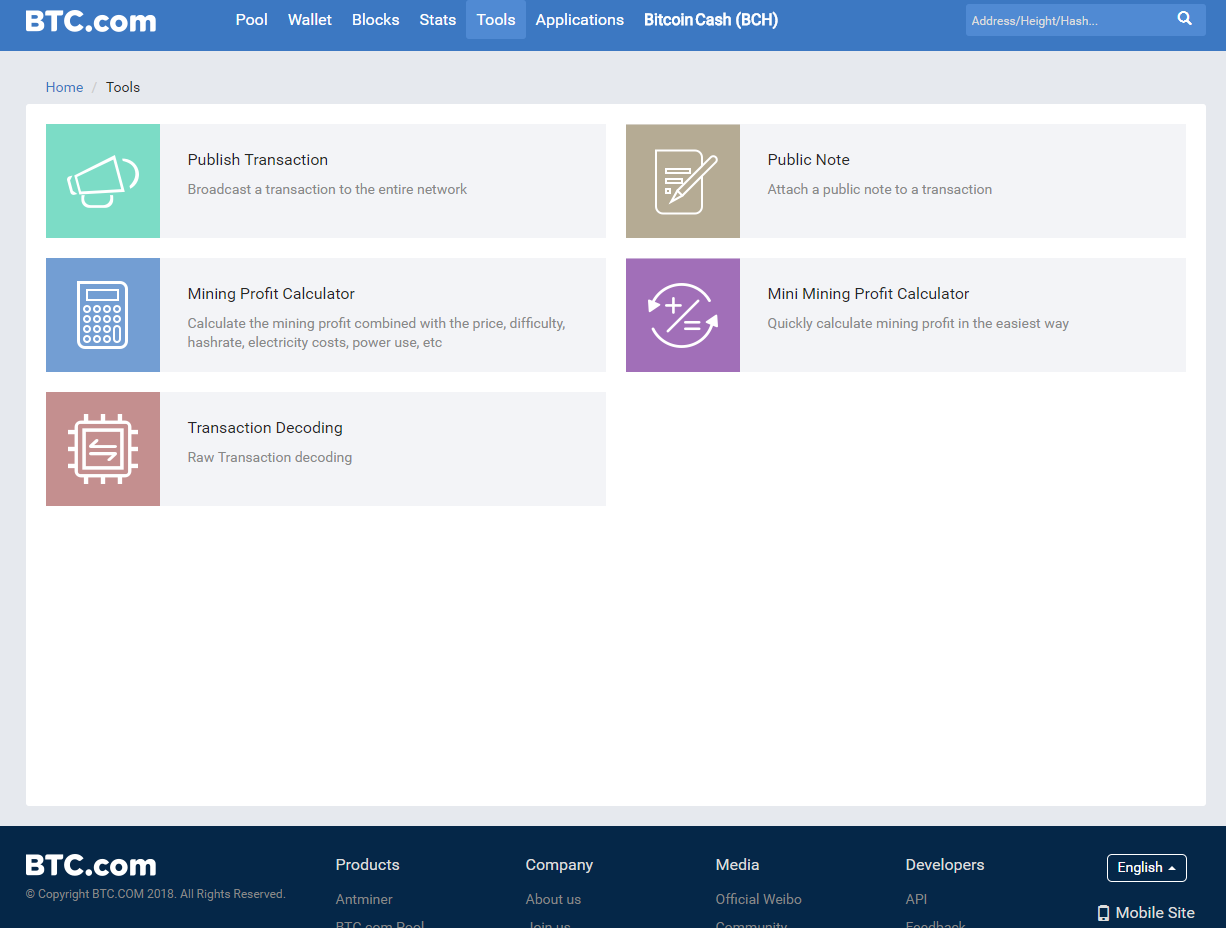
Task: Click the calculator Mining Profit icon
Action: click(103, 315)
